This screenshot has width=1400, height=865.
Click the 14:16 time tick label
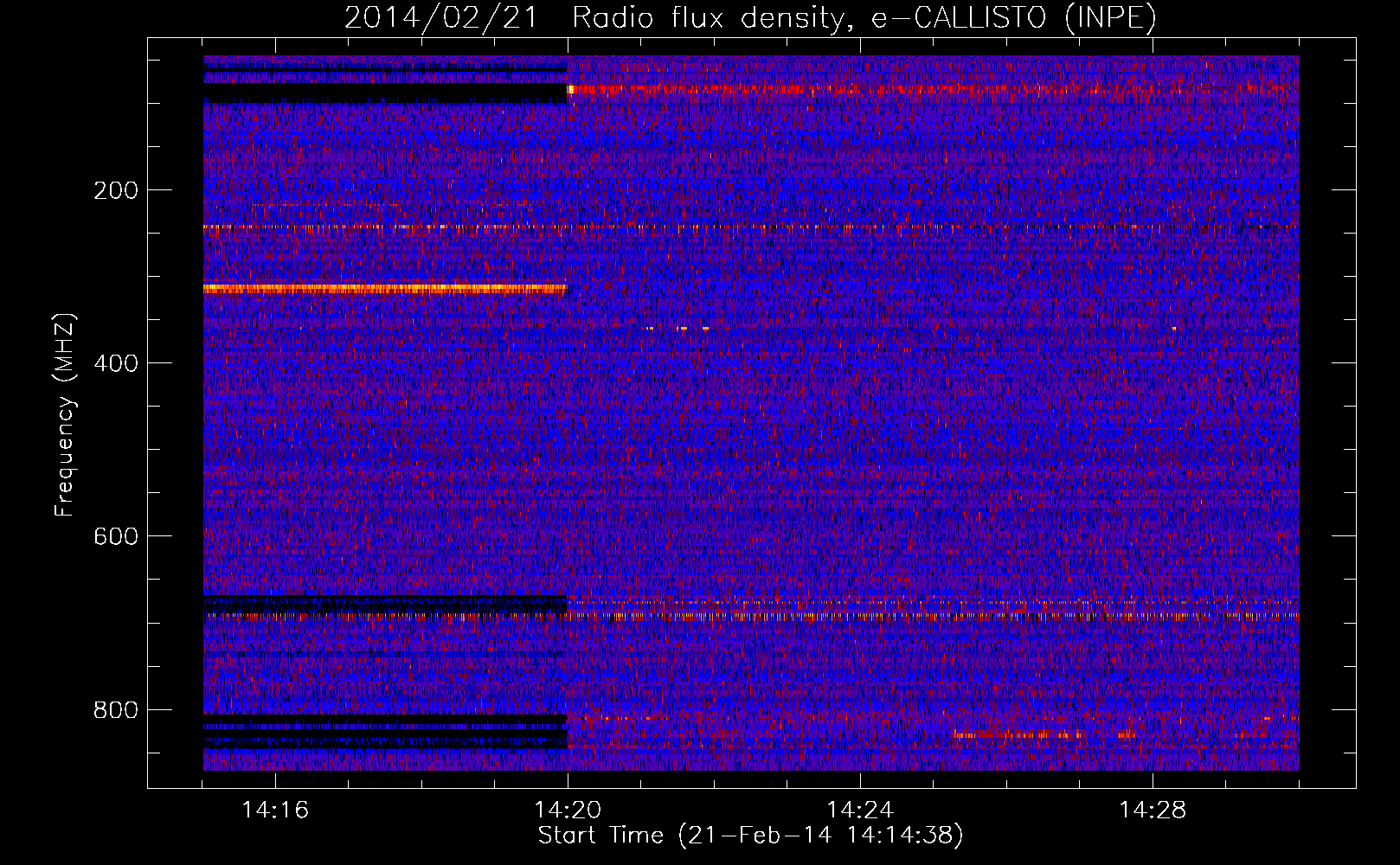pos(275,810)
